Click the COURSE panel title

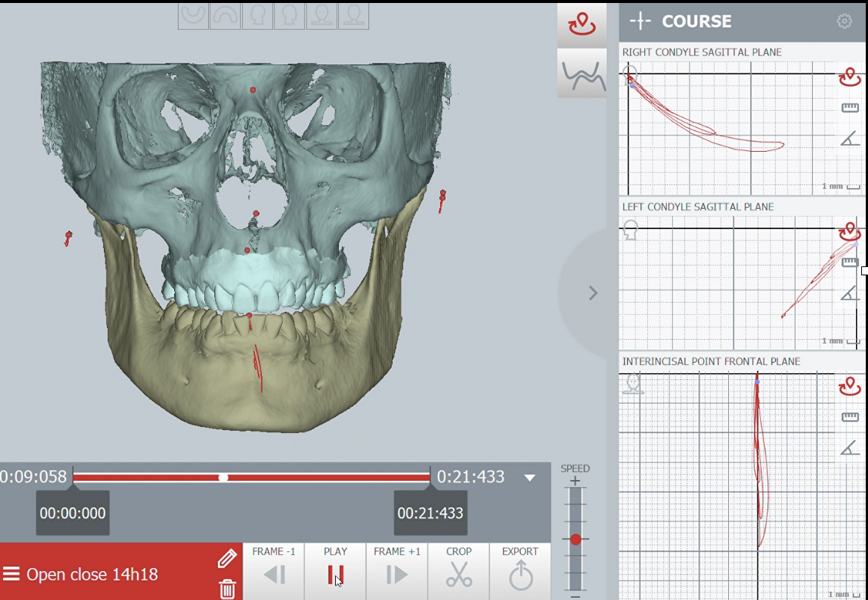click(697, 20)
